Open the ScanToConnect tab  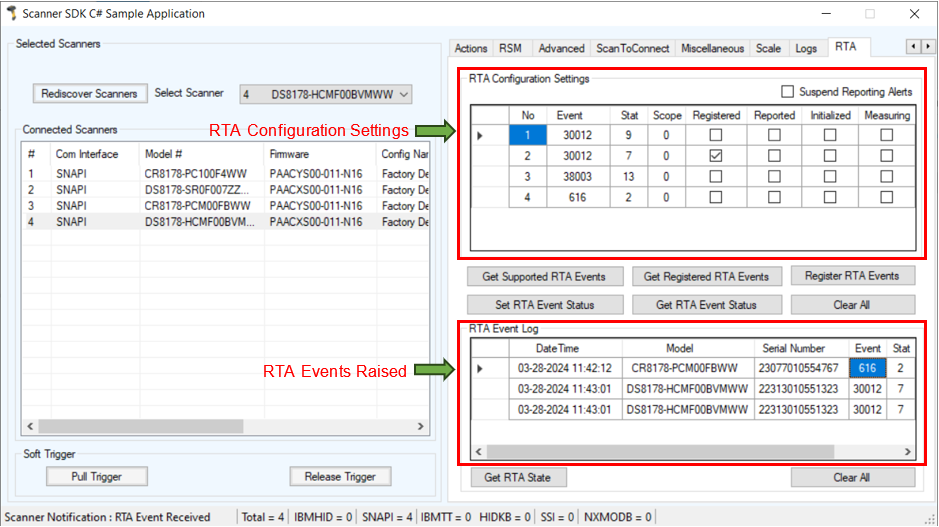pos(632,48)
